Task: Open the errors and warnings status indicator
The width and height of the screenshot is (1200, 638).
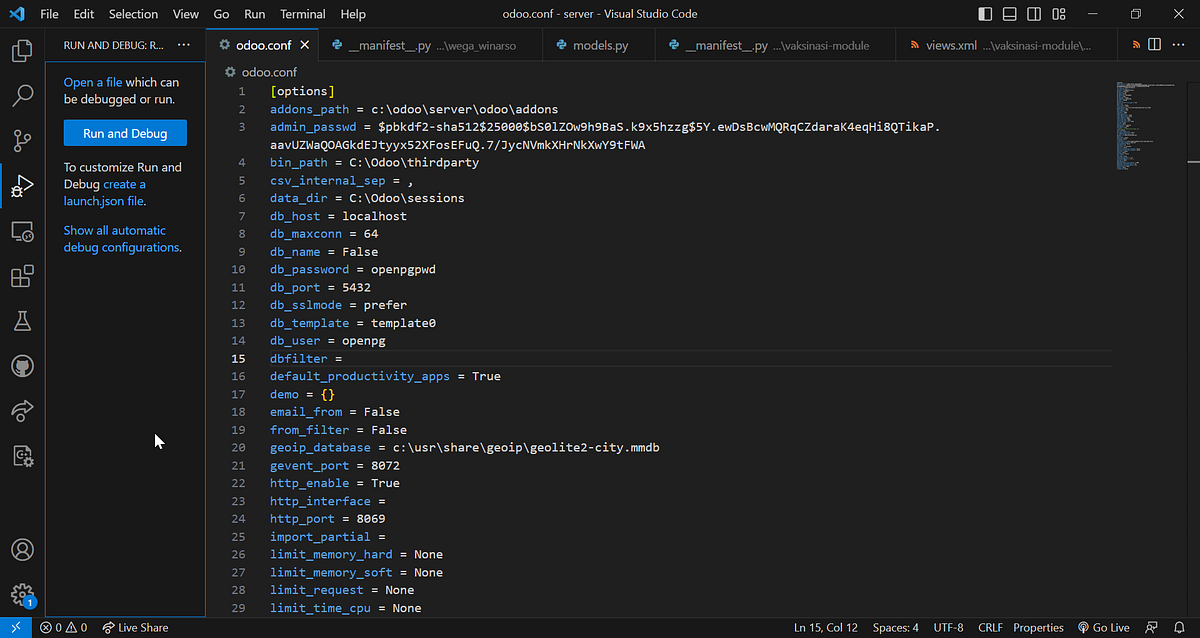Action: pos(62,628)
